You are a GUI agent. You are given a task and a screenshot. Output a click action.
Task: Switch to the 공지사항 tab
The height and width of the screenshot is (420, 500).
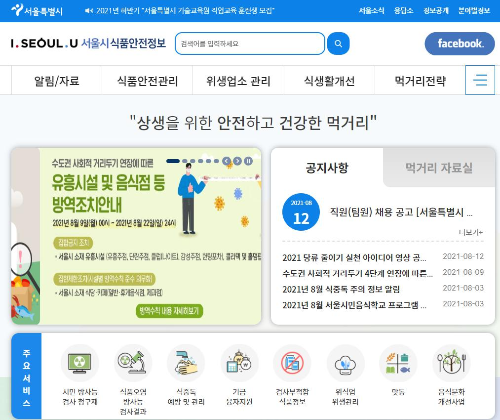point(327,168)
